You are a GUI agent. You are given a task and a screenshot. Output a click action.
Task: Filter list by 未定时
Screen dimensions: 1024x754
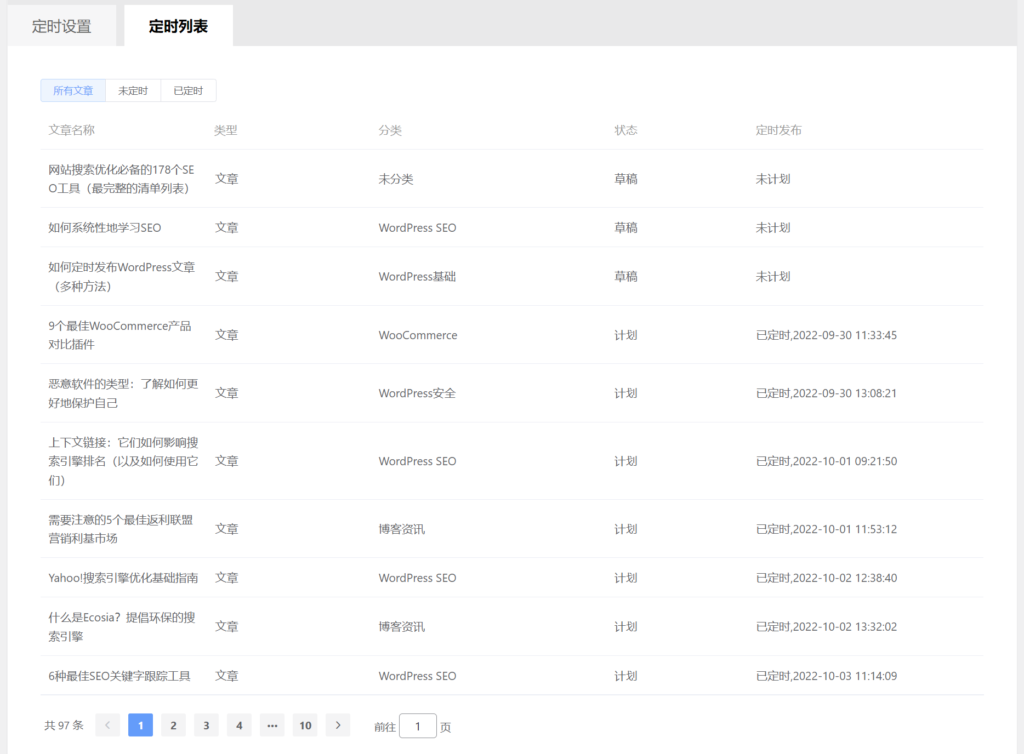pyautogui.click(x=133, y=91)
